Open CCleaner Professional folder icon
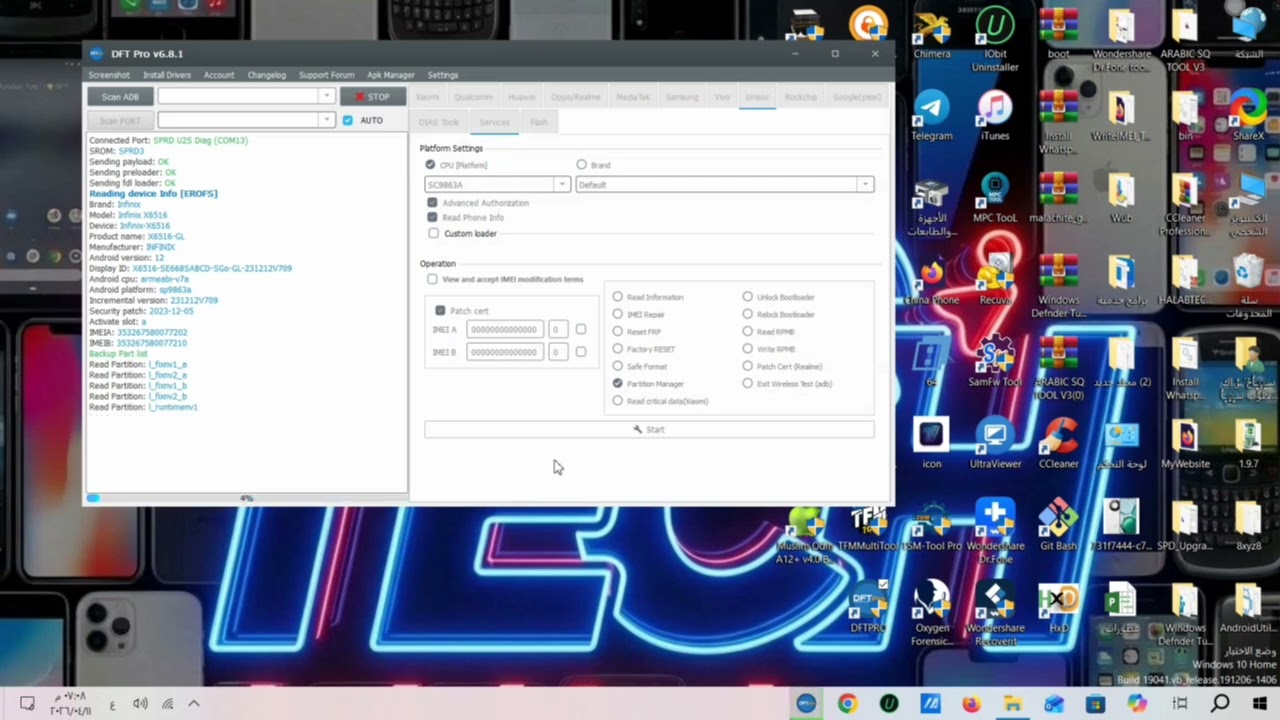1280x720 pixels. point(1184,204)
